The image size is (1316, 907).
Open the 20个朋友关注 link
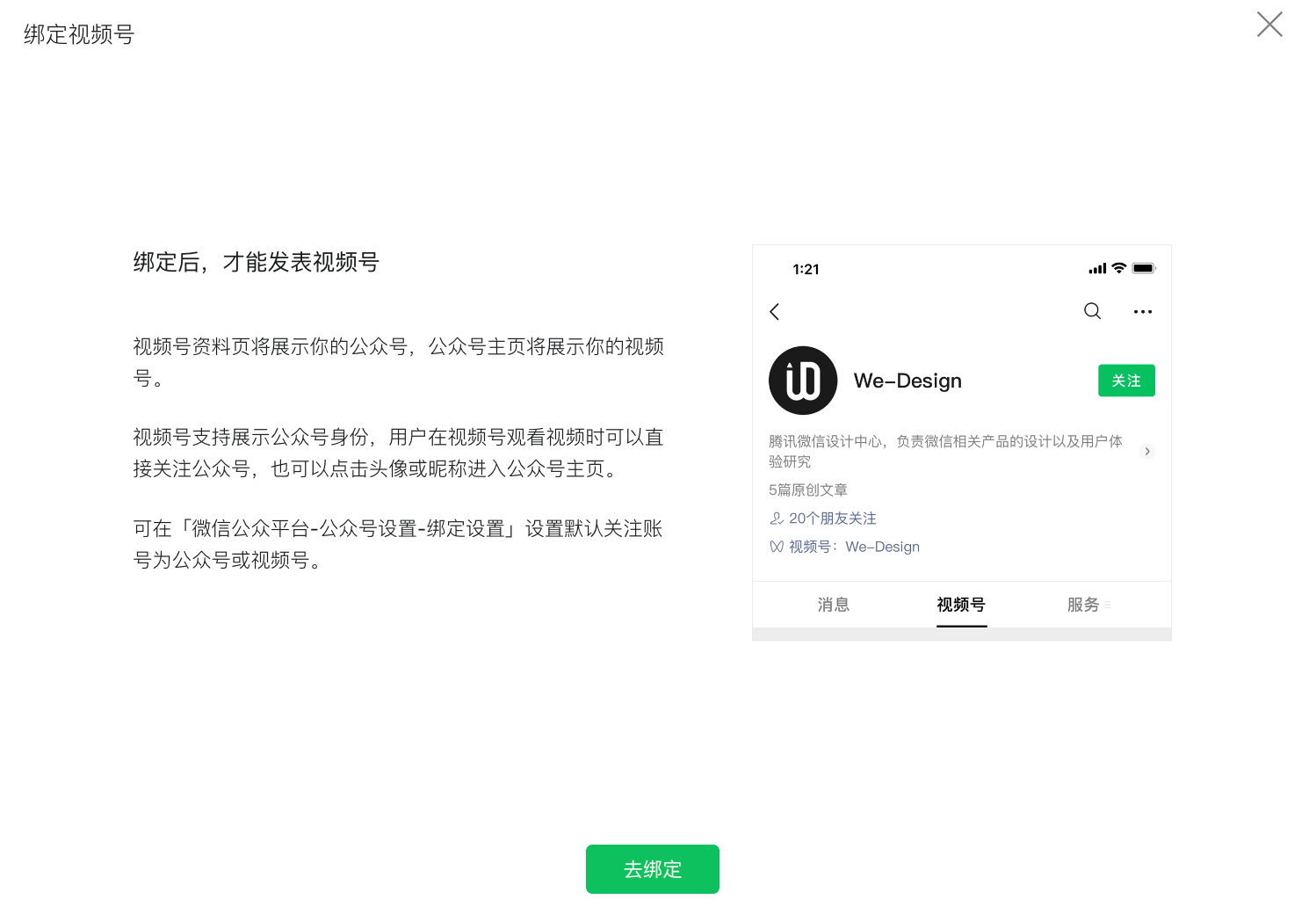click(x=832, y=519)
